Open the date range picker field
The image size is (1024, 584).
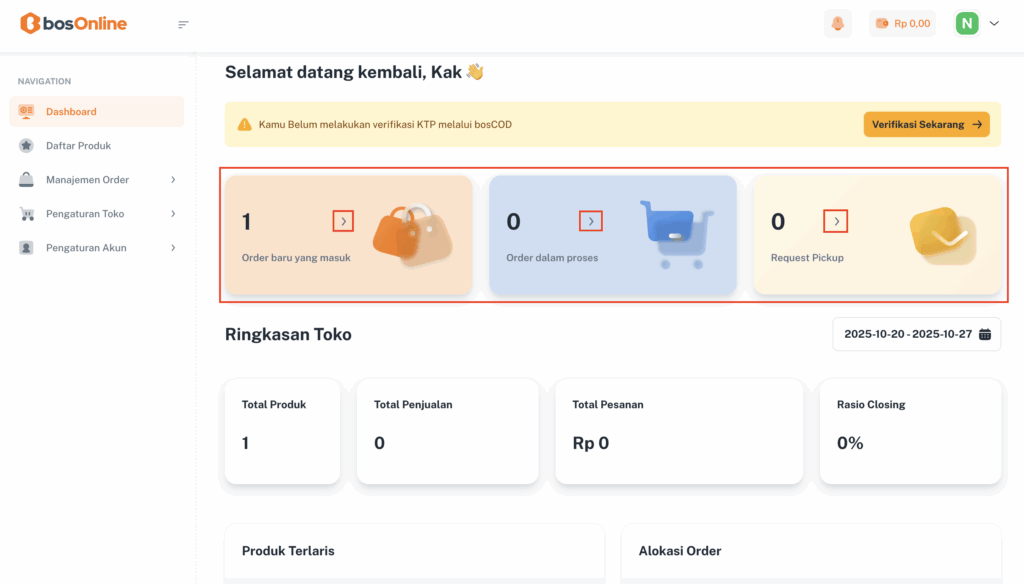click(907, 334)
